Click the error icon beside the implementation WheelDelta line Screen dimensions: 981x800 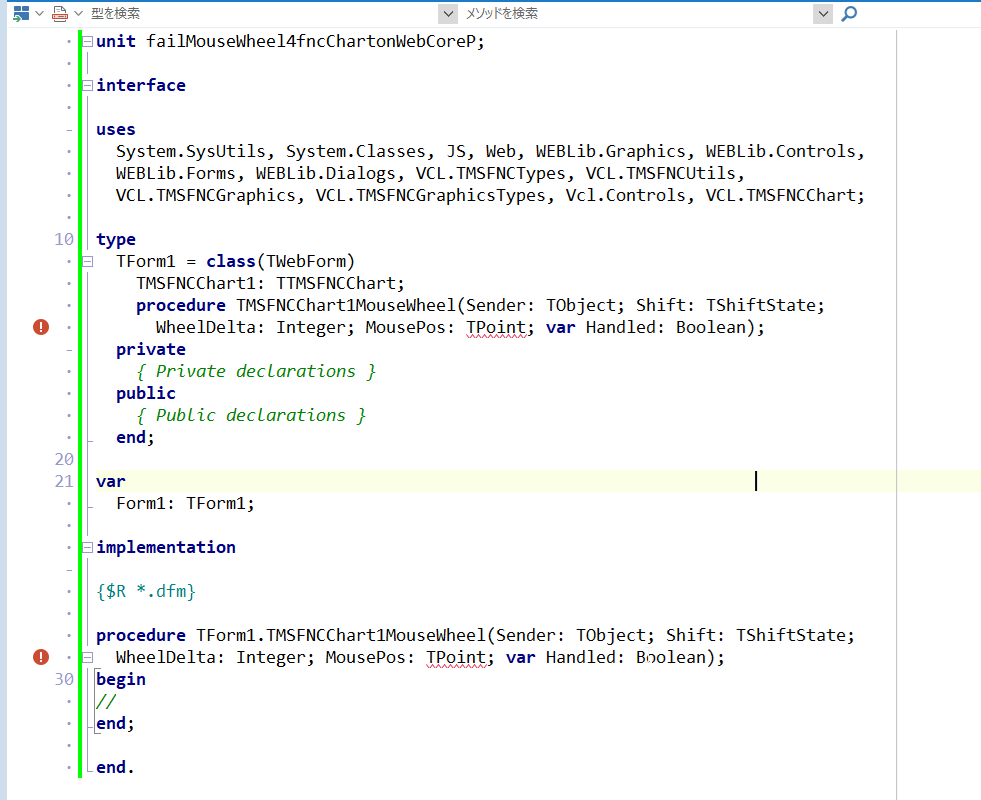[x=41, y=657]
